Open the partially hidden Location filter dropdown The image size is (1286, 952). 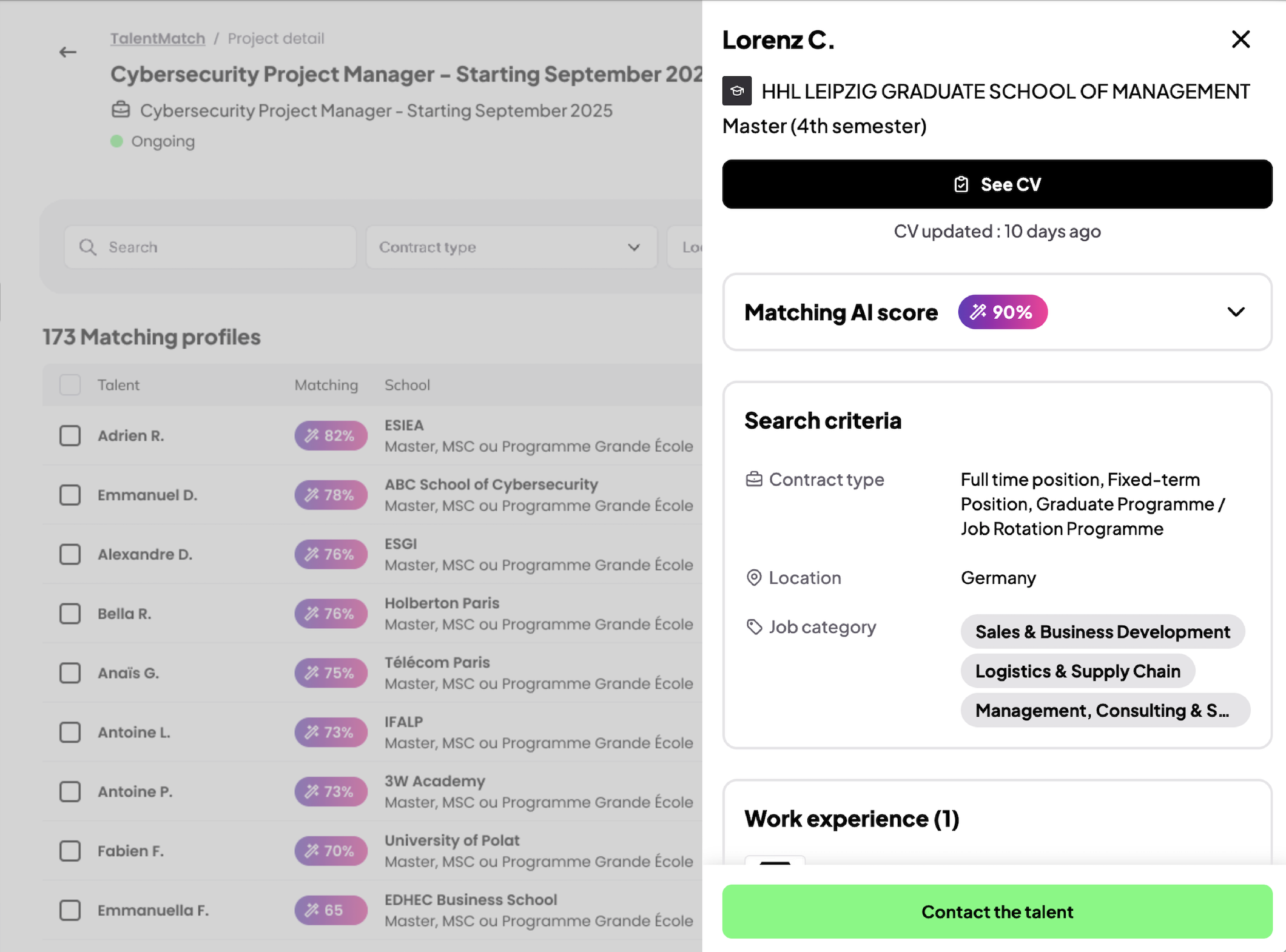point(687,247)
